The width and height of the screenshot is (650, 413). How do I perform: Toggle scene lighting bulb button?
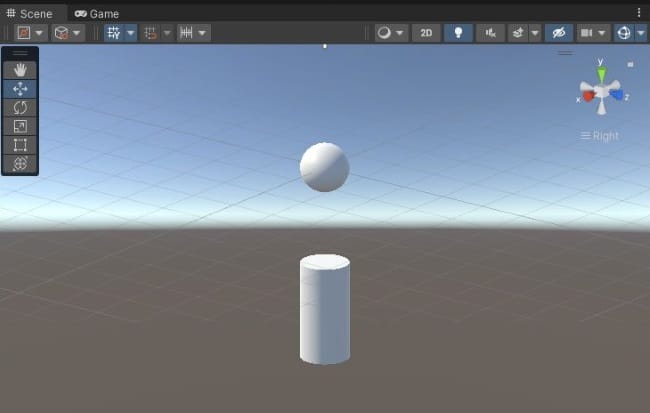(x=458, y=33)
